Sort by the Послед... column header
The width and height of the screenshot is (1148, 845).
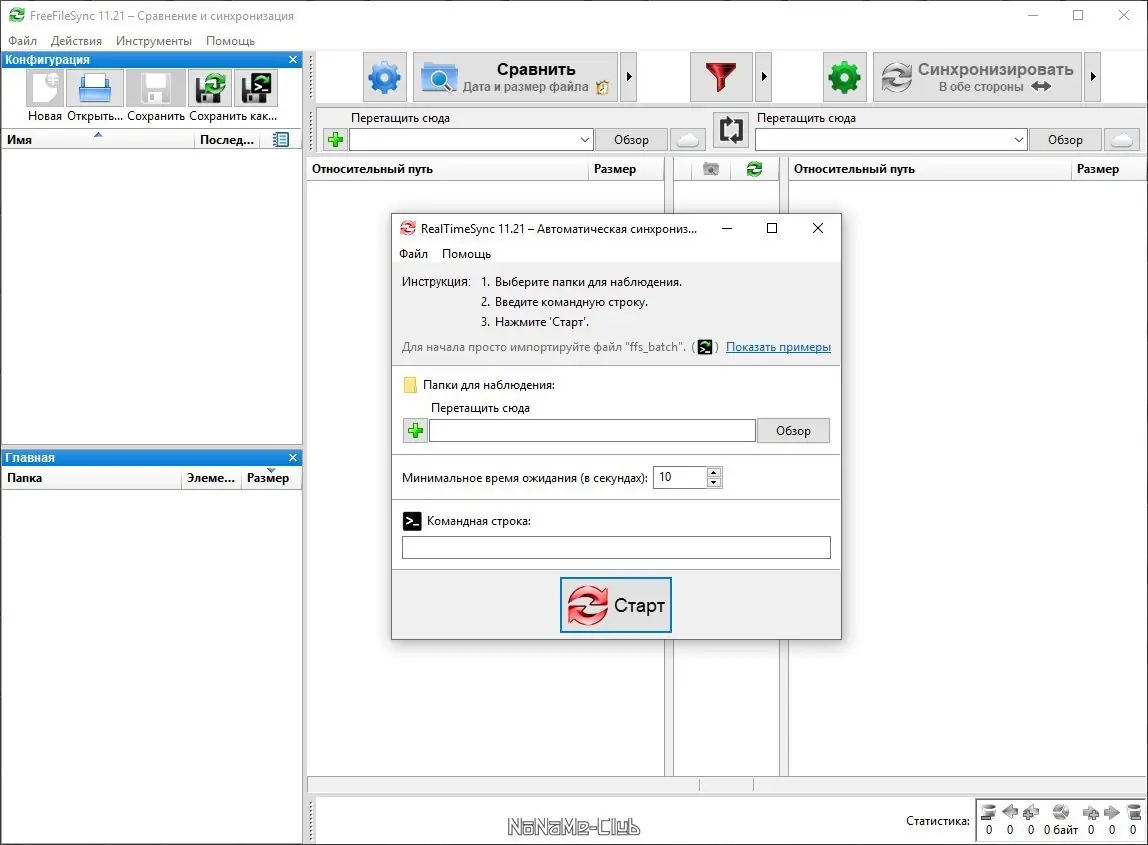(x=226, y=139)
